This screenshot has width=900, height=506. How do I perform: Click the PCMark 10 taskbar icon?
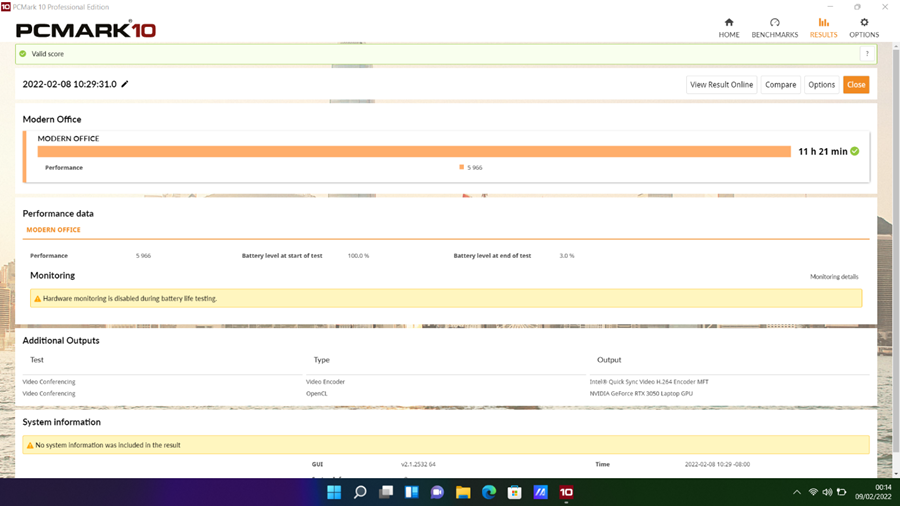coord(566,492)
